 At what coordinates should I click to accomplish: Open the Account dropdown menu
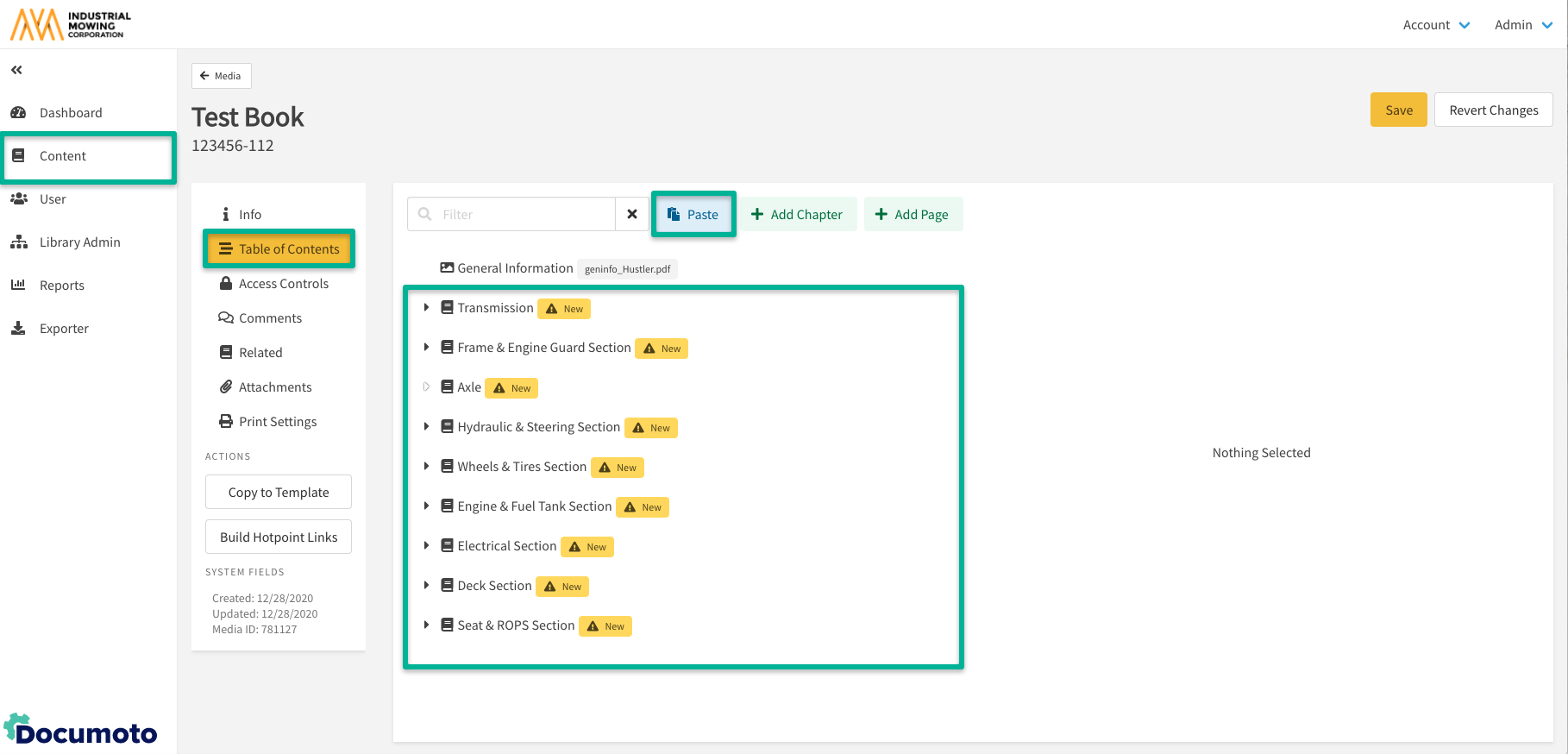[1436, 25]
